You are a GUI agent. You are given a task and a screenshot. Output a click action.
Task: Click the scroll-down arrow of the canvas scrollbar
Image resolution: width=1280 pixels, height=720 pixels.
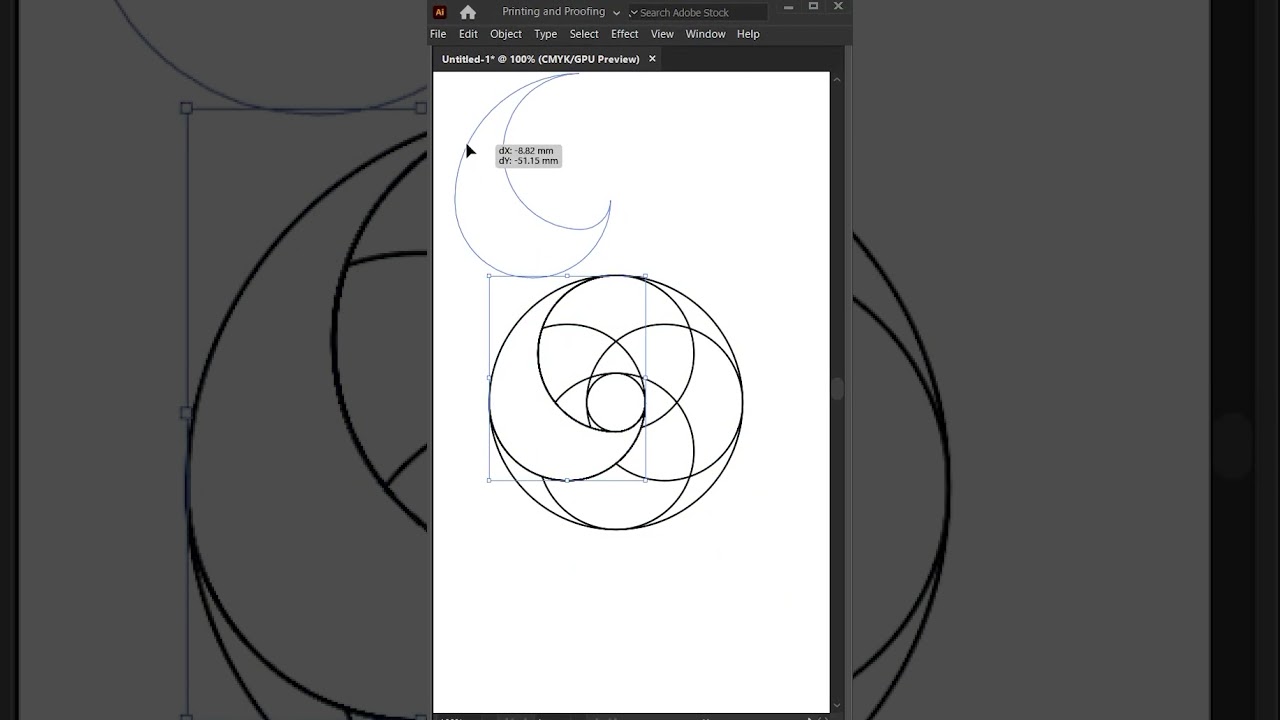pos(838,704)
